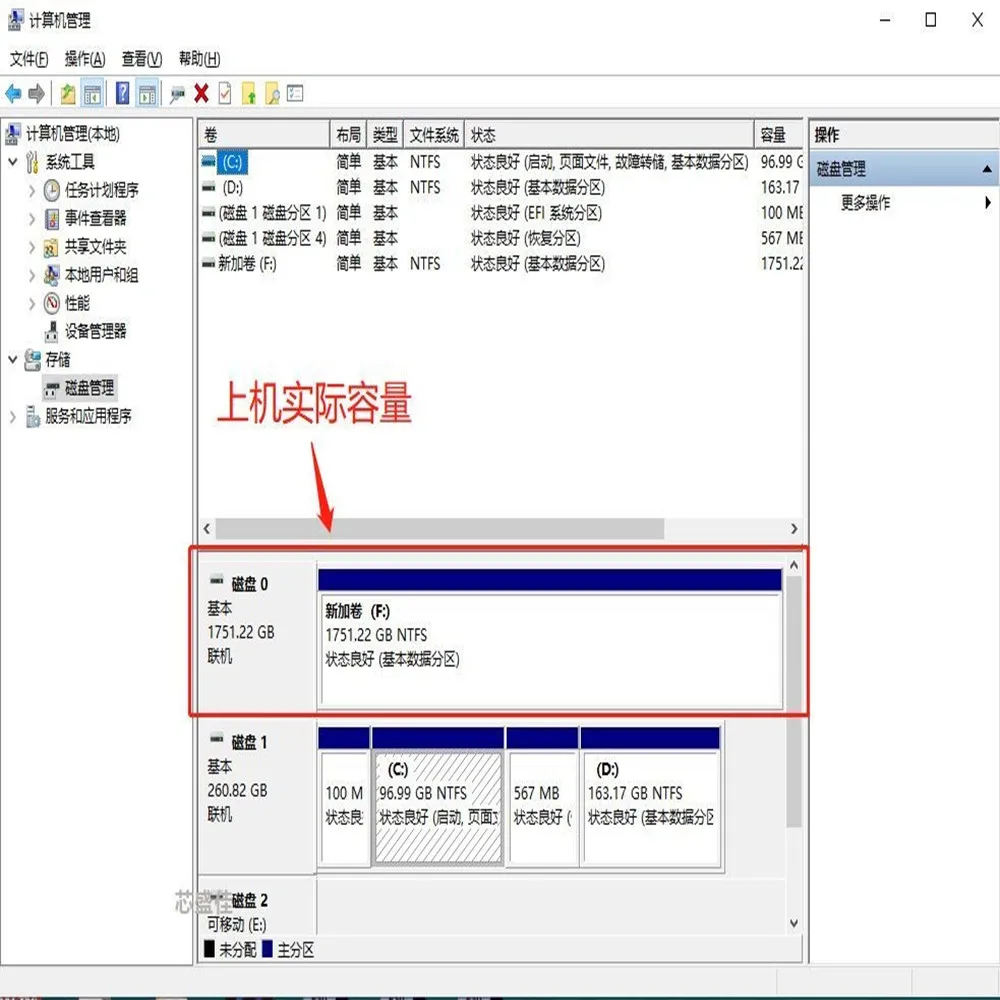Click the folder with magnifier search icon
Viewport: 1000px width, 1000px height.
pyautogui.click(x=272, y=94)
